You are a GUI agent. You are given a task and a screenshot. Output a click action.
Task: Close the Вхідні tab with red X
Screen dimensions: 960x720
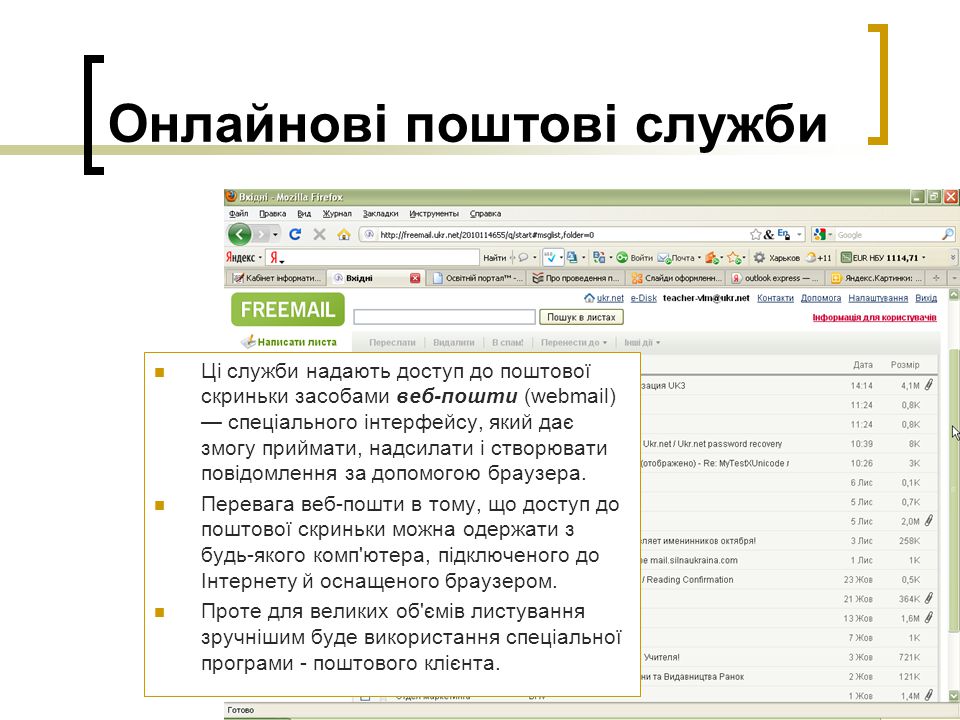(415, 278)
